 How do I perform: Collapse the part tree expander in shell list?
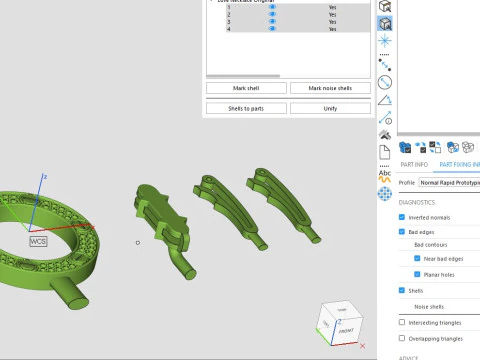(x=211, y=1)
